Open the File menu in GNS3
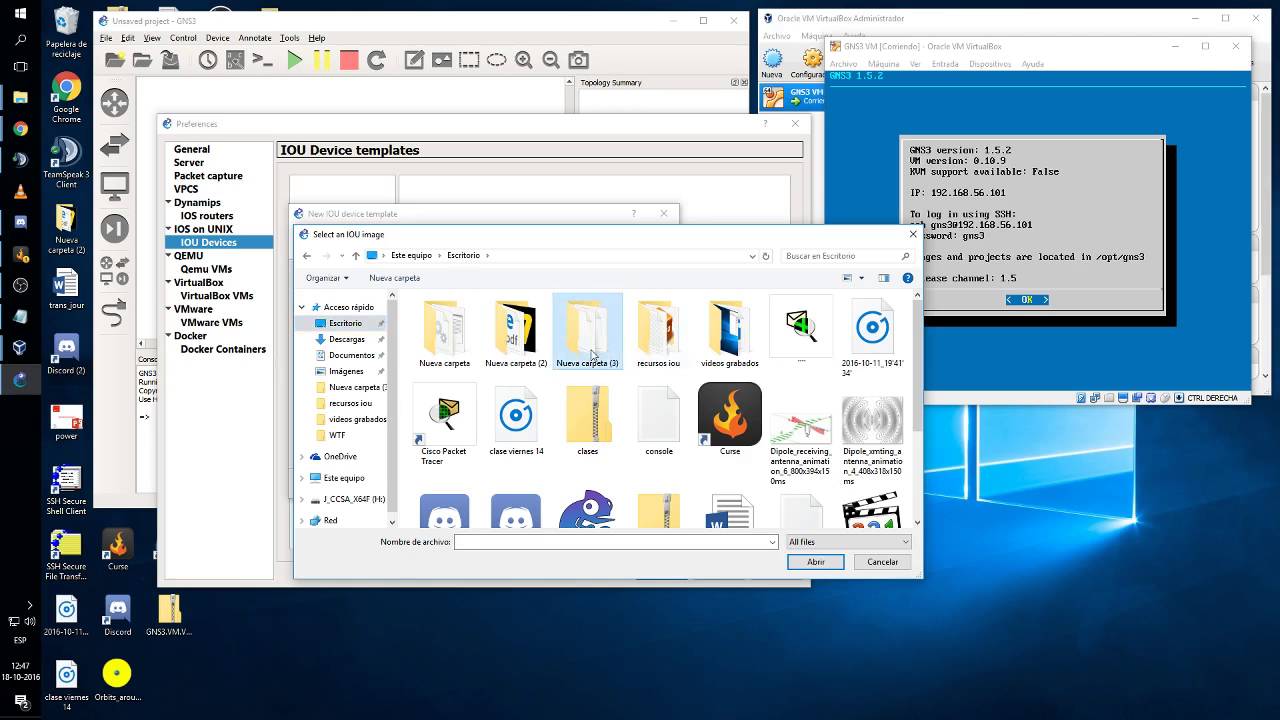Screen dimensions: 1280x720 click(106, 38)
